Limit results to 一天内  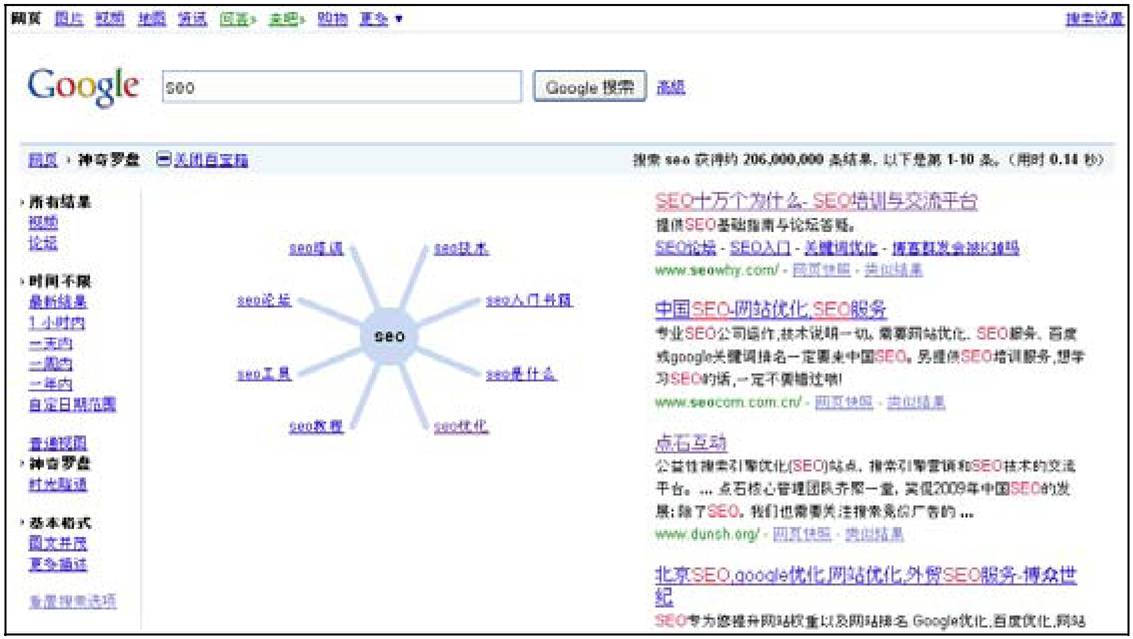[x=51, y=343]
